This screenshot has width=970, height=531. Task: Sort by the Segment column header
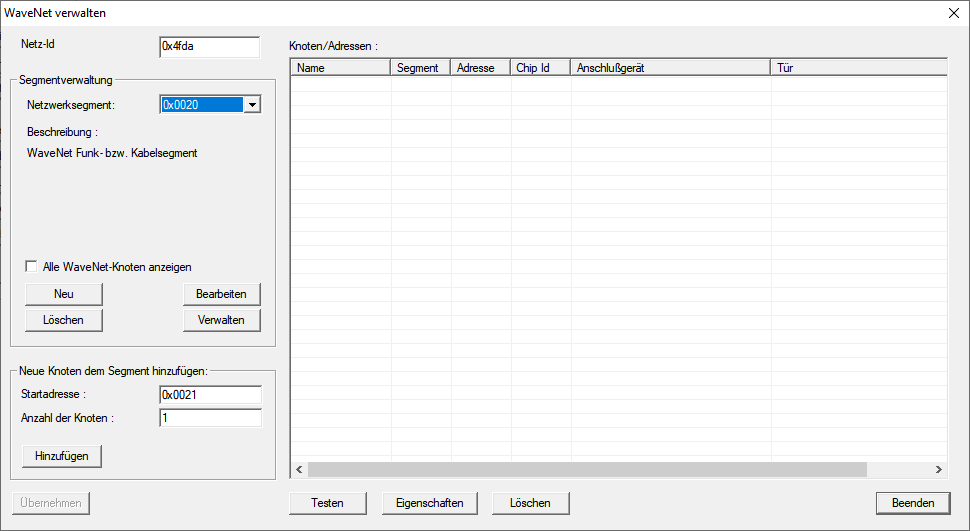(420, 68)
